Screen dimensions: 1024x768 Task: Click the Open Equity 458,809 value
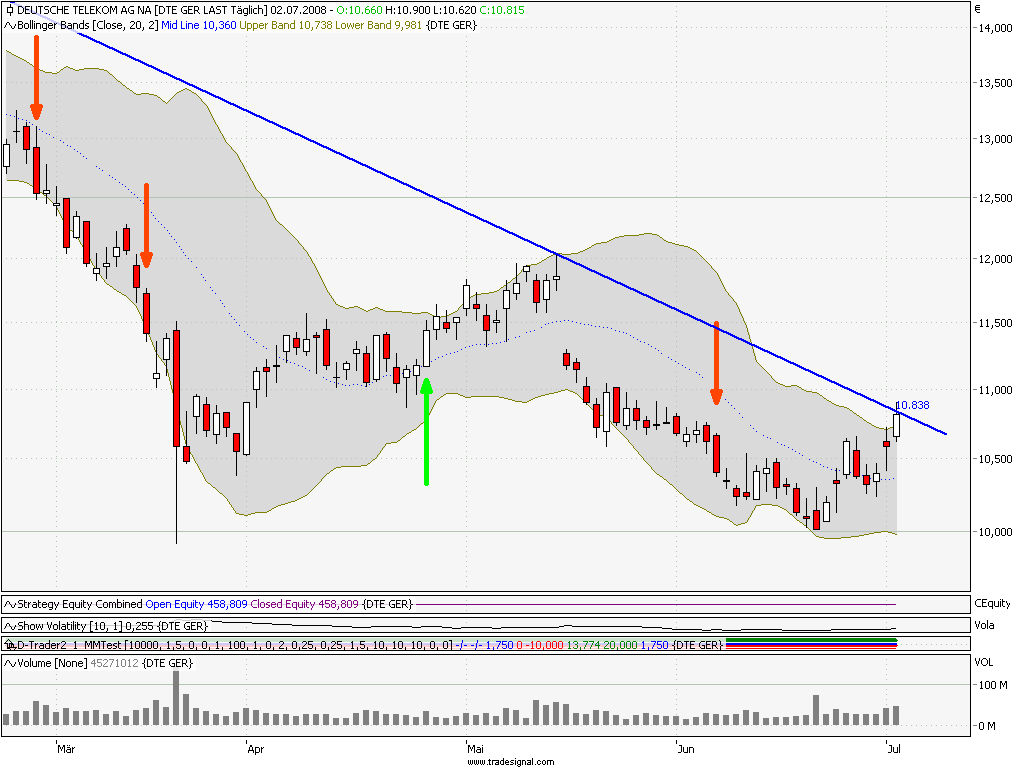coord(197,604)
